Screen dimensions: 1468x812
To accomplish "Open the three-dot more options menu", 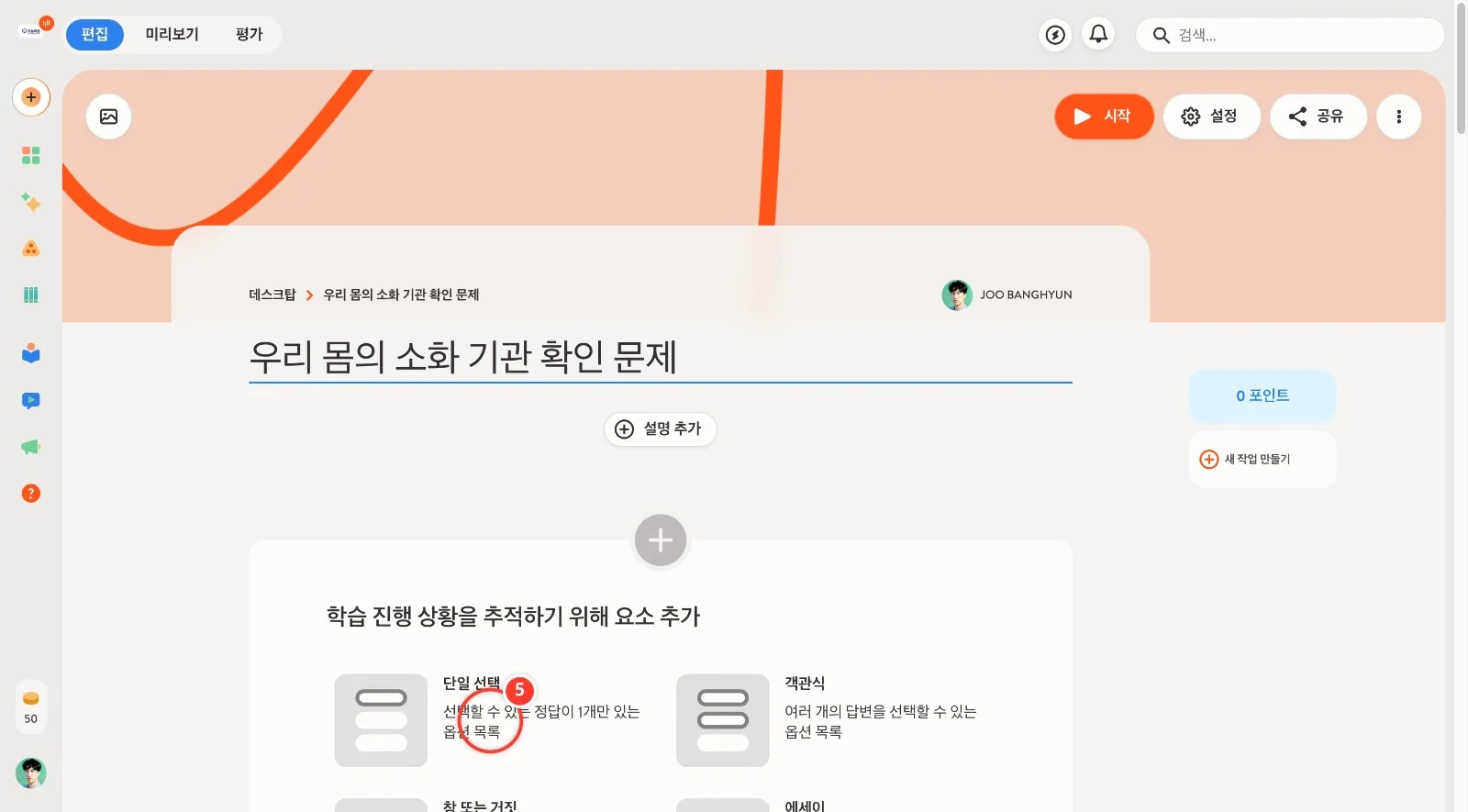I will pyautogui.click(x=1399, y=117).
